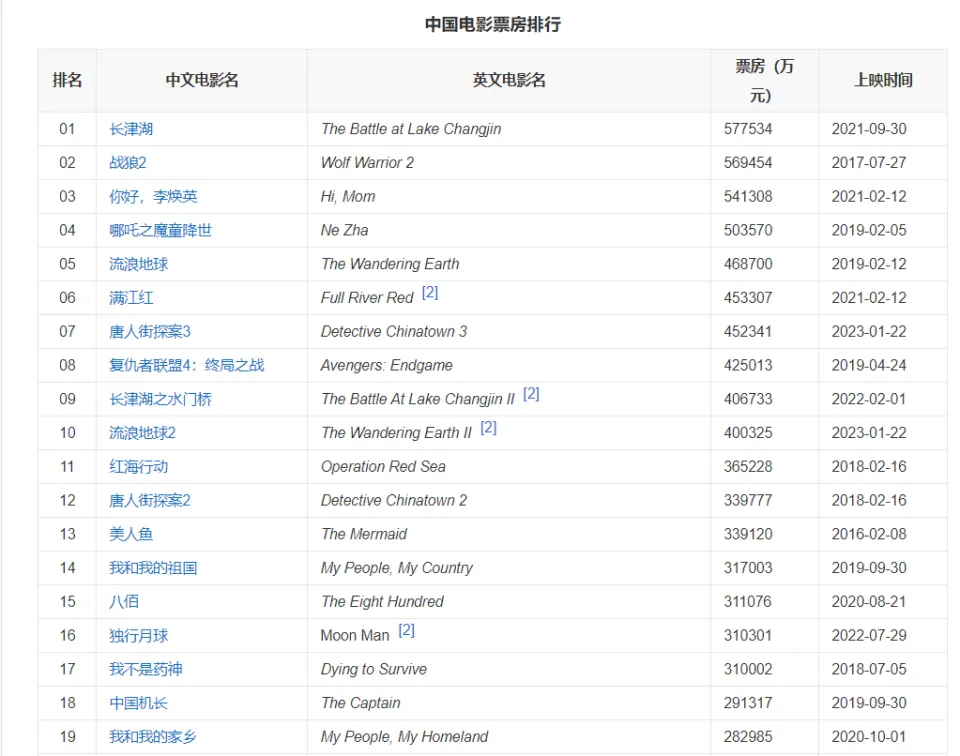Select the text Detective Chinatown 3

pos(394,331)
